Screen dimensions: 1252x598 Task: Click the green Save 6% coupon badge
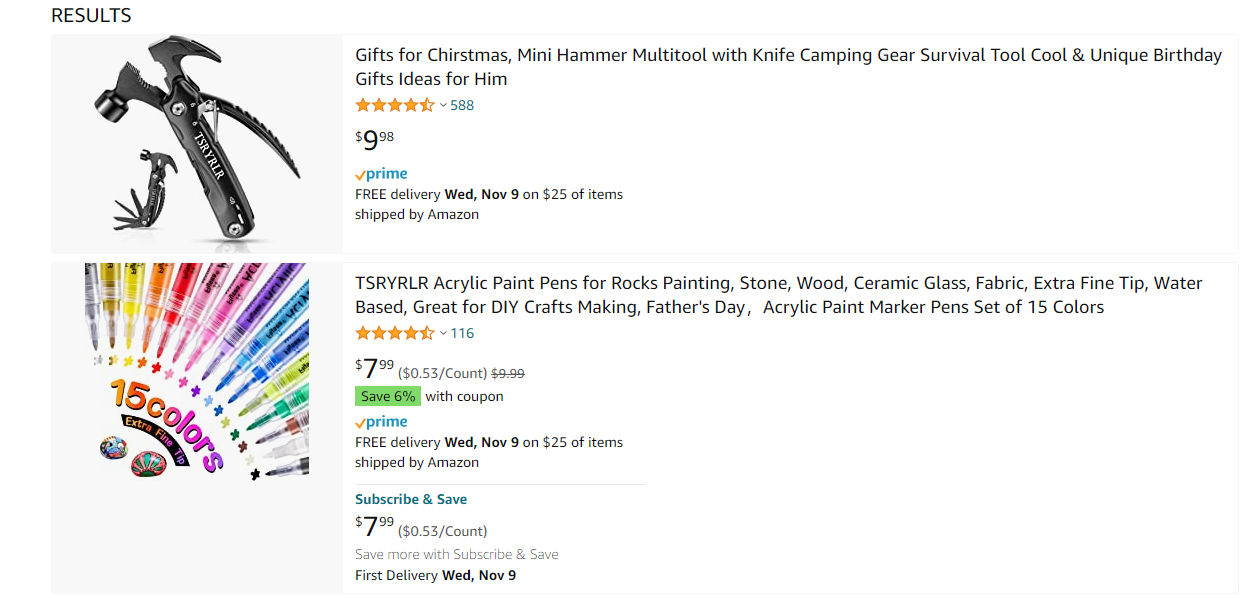(x=388, y=396)
